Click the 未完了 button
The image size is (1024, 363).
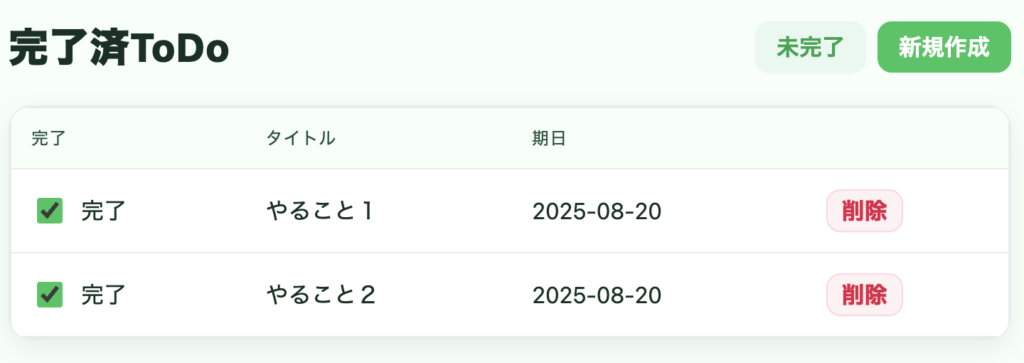click(x=810, y=47)
